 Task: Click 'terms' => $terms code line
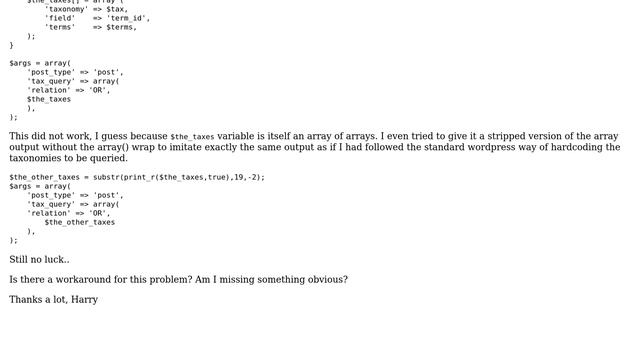click(x=91, y=27)
